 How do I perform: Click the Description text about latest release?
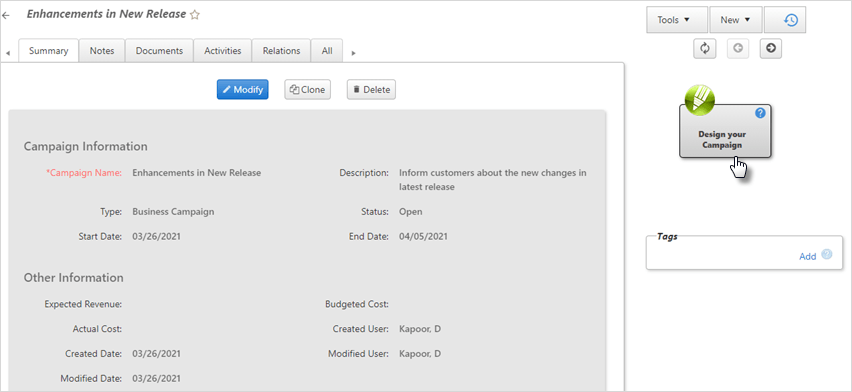click(493, 180)
